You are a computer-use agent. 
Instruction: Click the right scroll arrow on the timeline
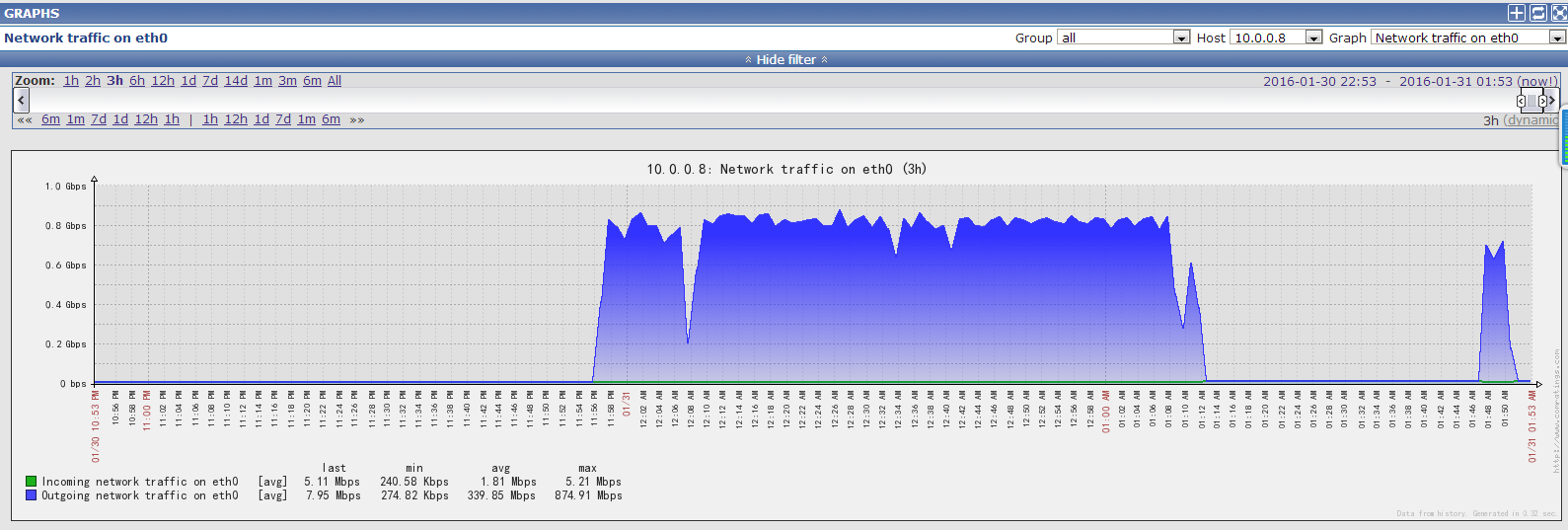(x=1551, y=100)
